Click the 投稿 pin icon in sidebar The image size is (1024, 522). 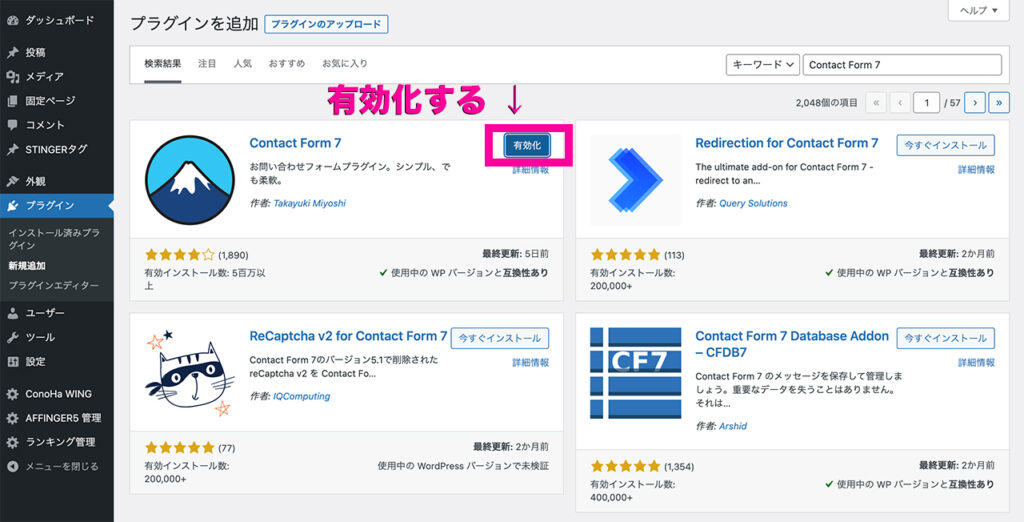pos(12,52)
